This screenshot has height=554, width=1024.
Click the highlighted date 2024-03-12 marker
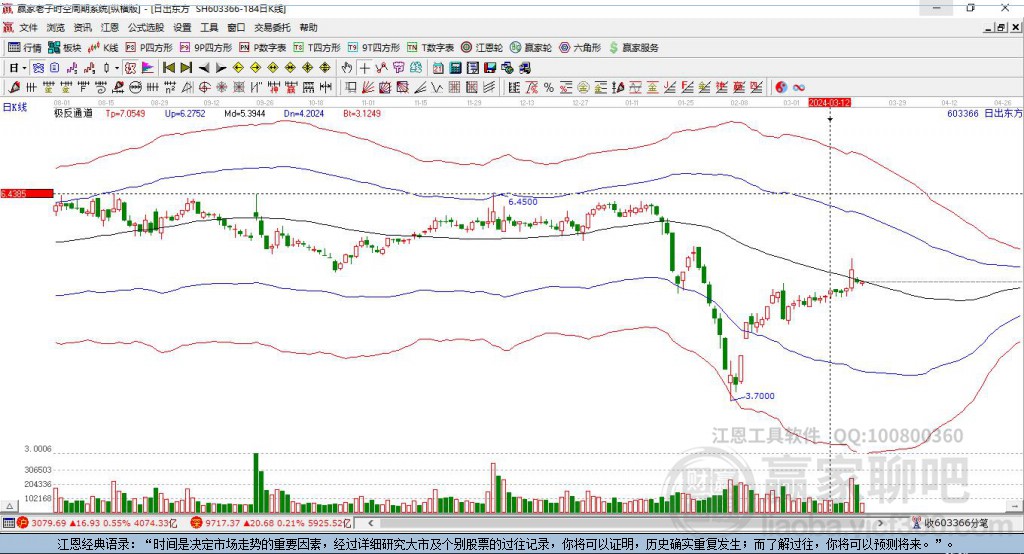tap(829, 103)
